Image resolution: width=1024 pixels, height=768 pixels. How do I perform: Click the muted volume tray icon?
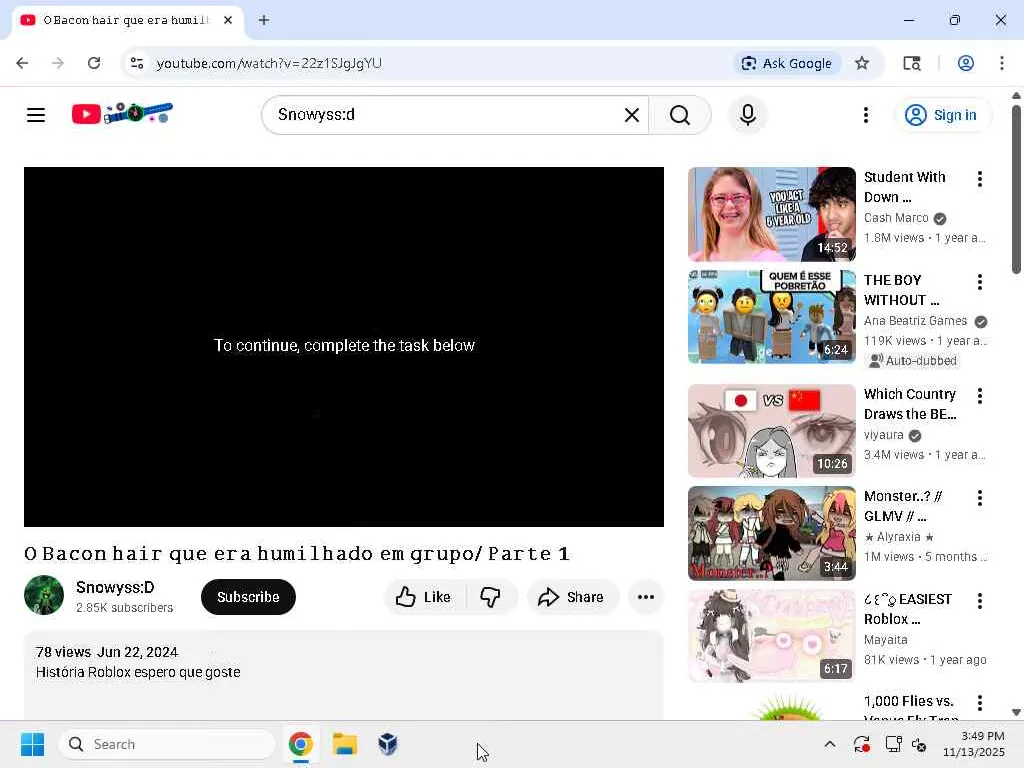tap(920, 744)
